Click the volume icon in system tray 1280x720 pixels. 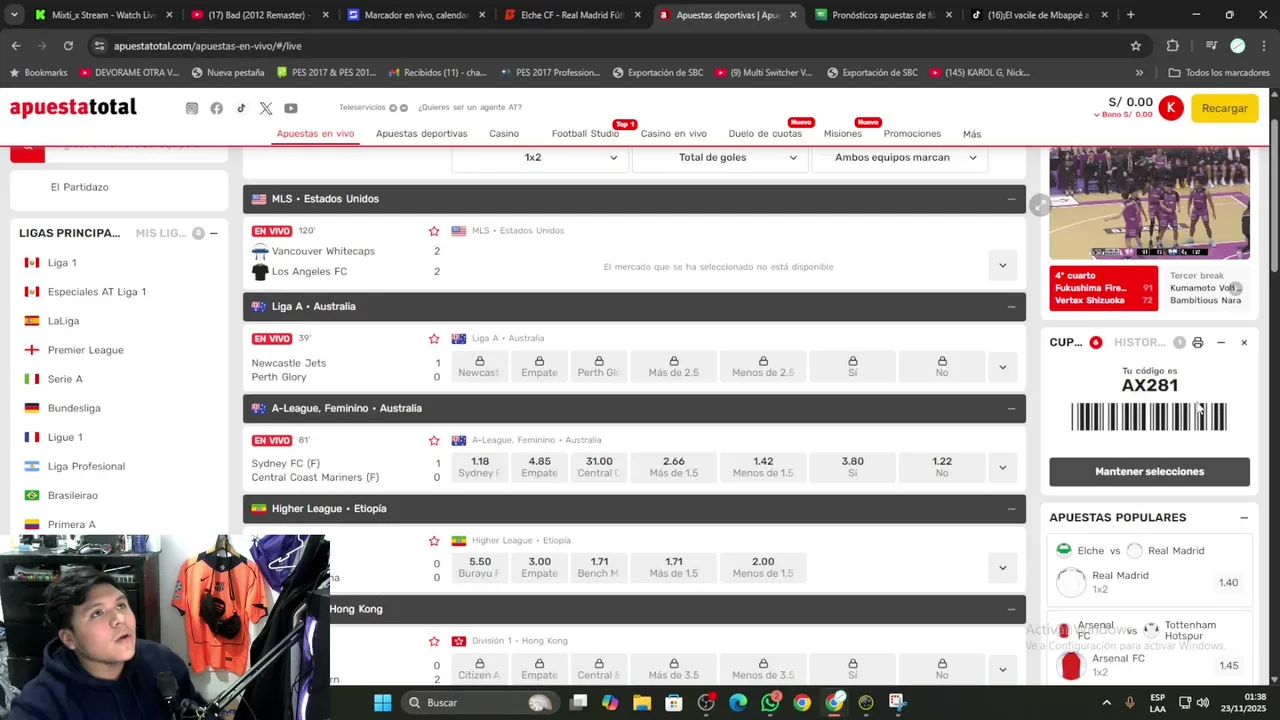point(1202,702)
